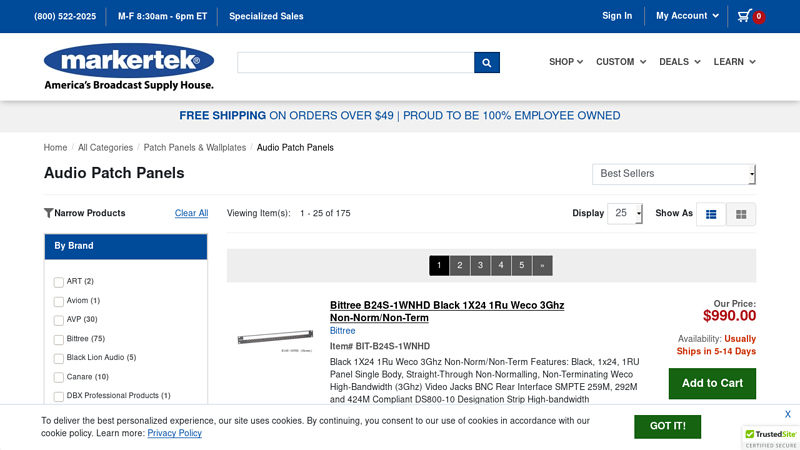Screen dimensions: 800x450
Task: Accept cookies with GOT IT button
Action: point(667,426)
